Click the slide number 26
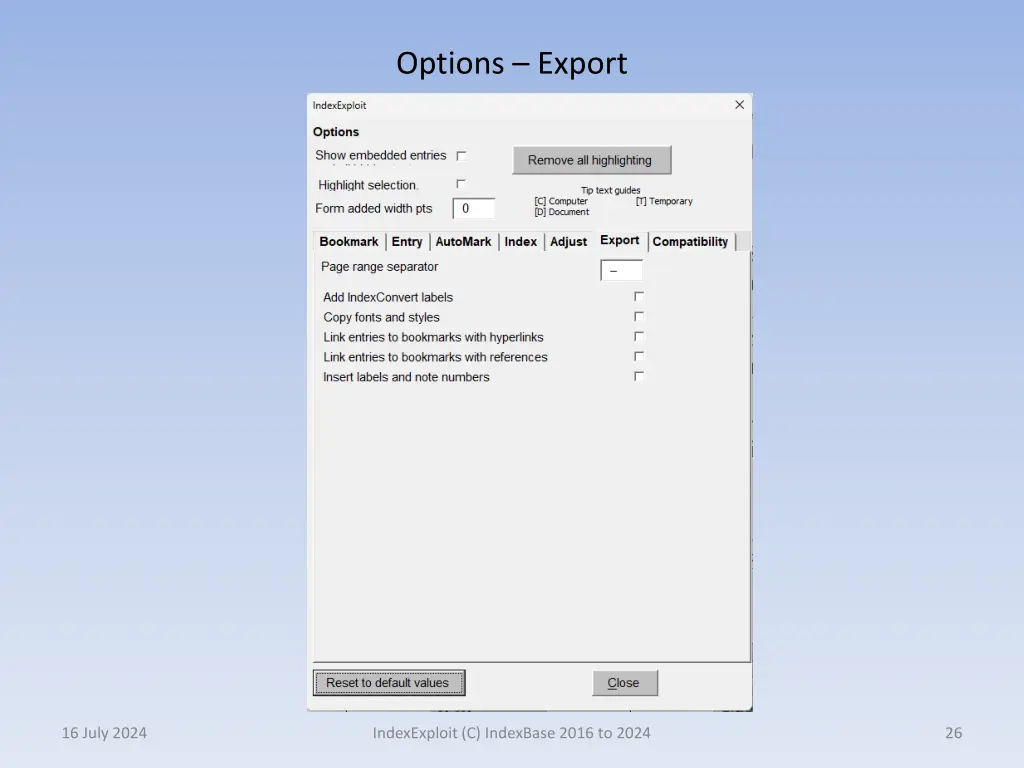This screenshot has width=1024, height=768. 953,733
